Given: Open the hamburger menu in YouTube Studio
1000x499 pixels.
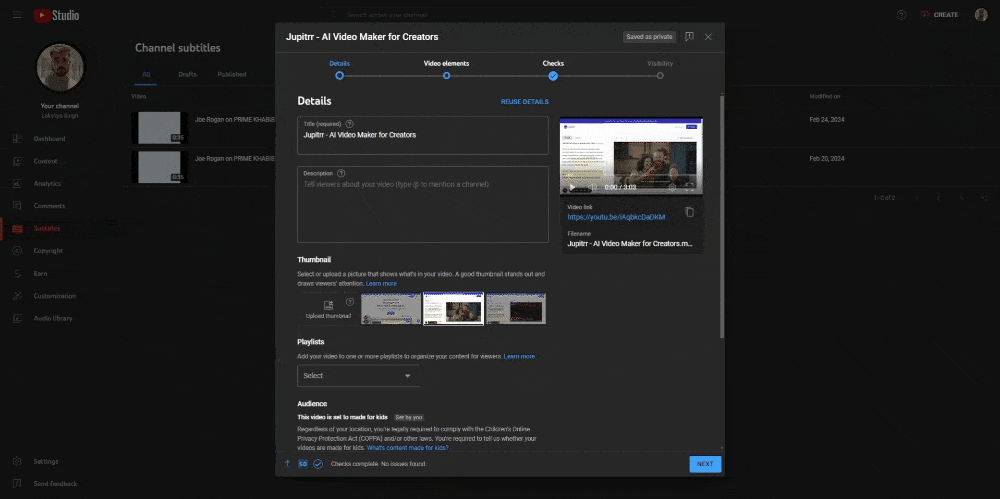Looking at the screenshot, I should (17, 15).
